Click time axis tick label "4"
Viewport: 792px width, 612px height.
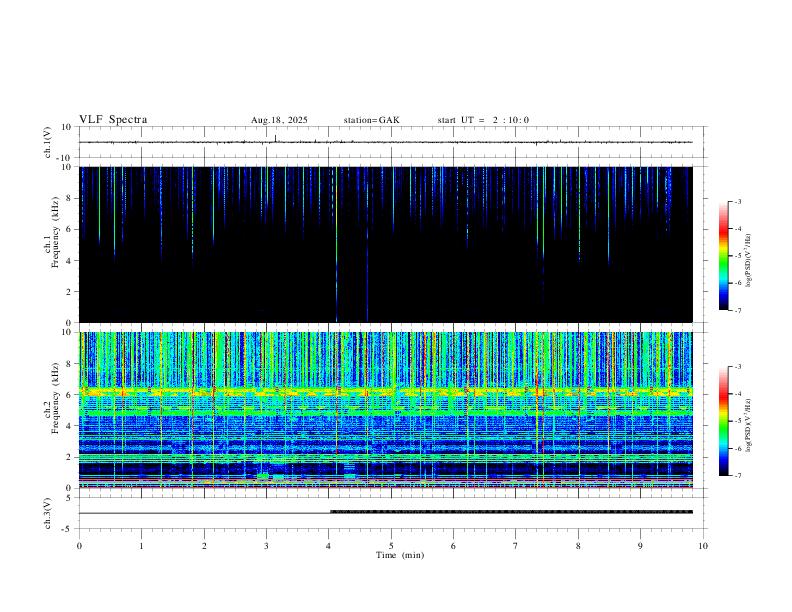click(329, 546)
